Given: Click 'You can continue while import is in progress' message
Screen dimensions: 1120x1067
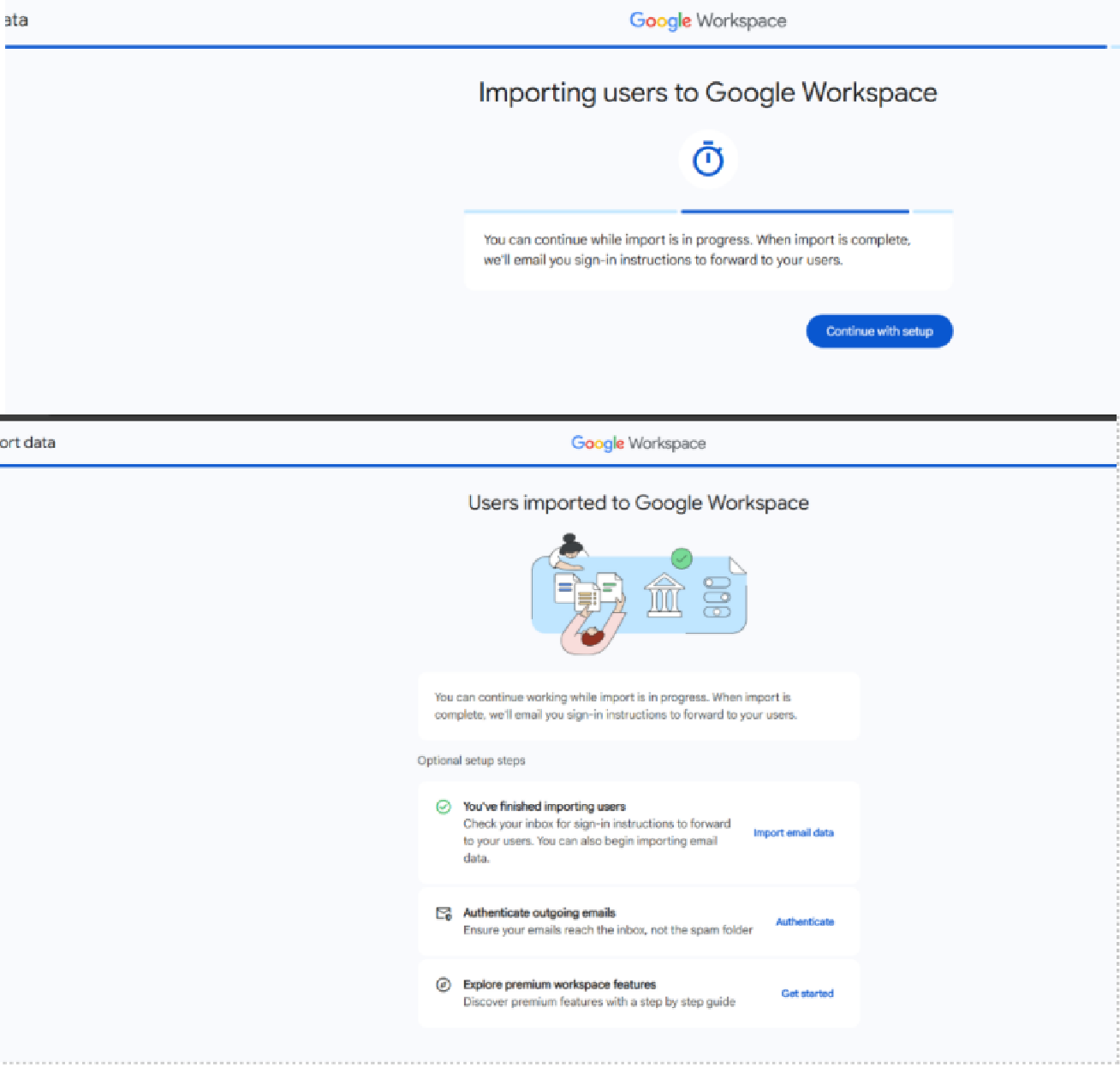Looking at the screenshot, I should (697, 250).
